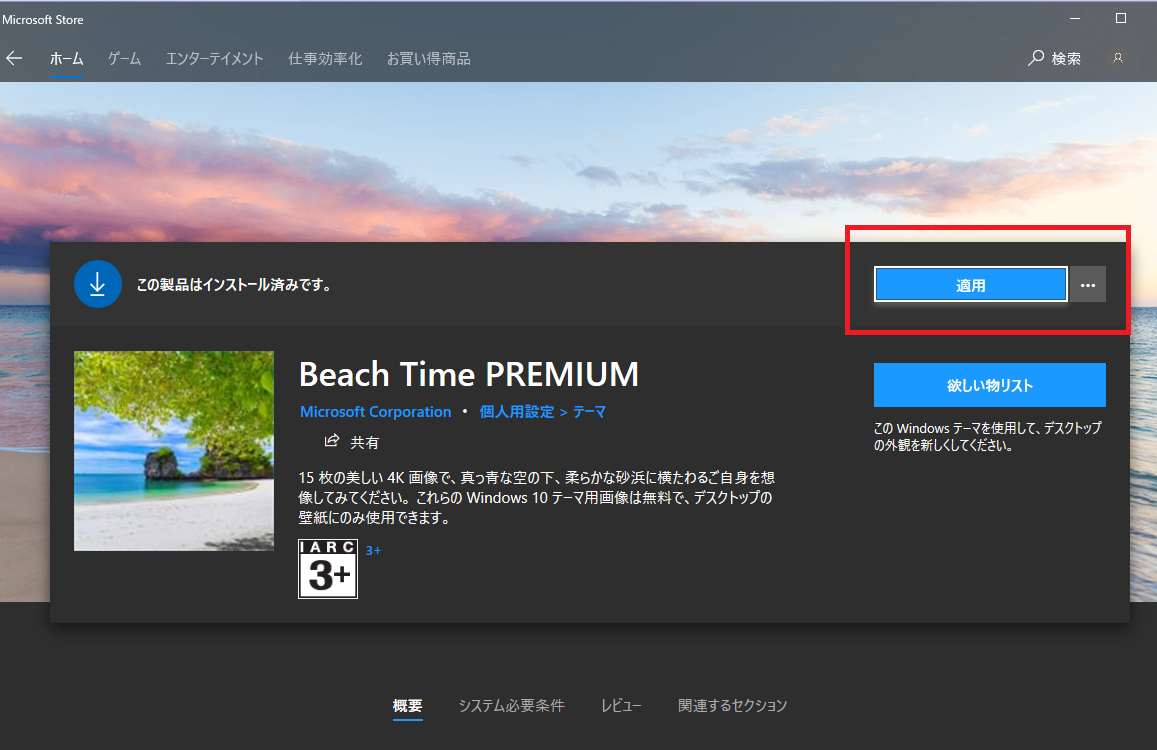
Task: Open the 検索 search icon
Action: point(1036,58)
